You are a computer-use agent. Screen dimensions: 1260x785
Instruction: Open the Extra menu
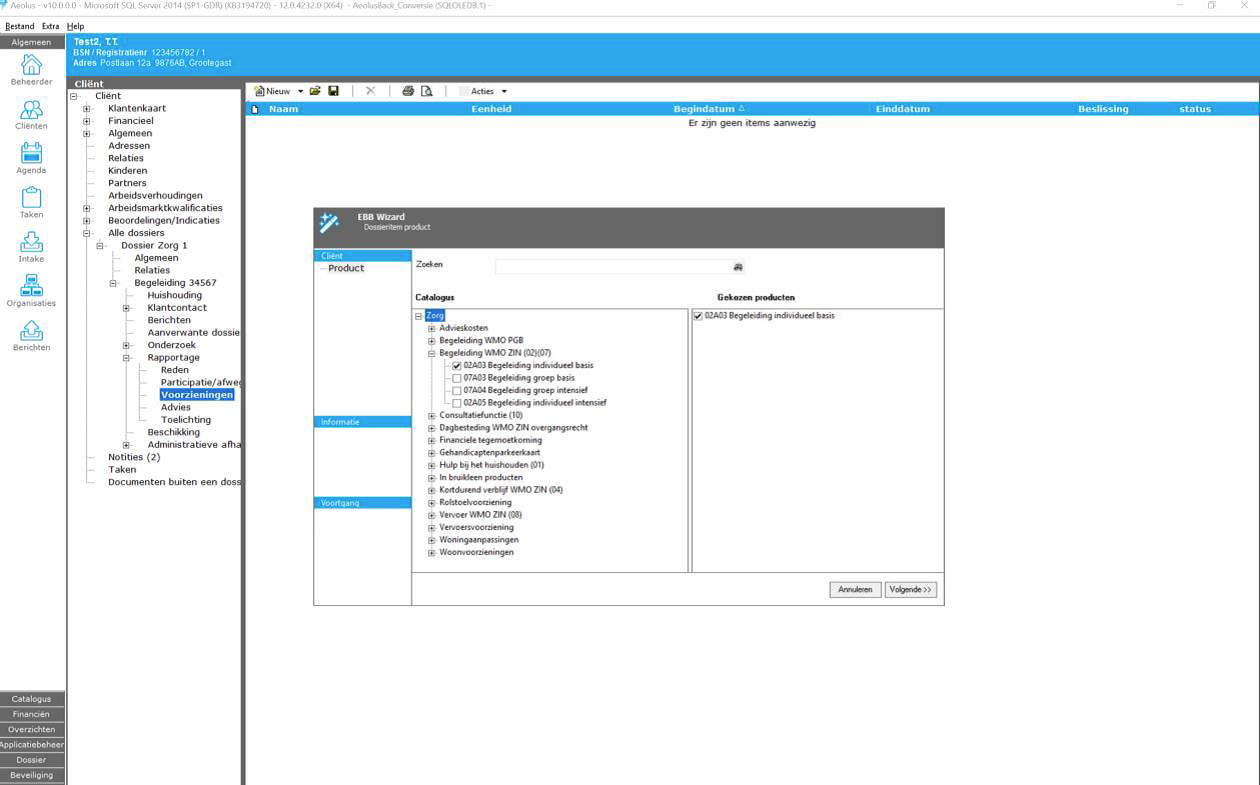[50, 26]
